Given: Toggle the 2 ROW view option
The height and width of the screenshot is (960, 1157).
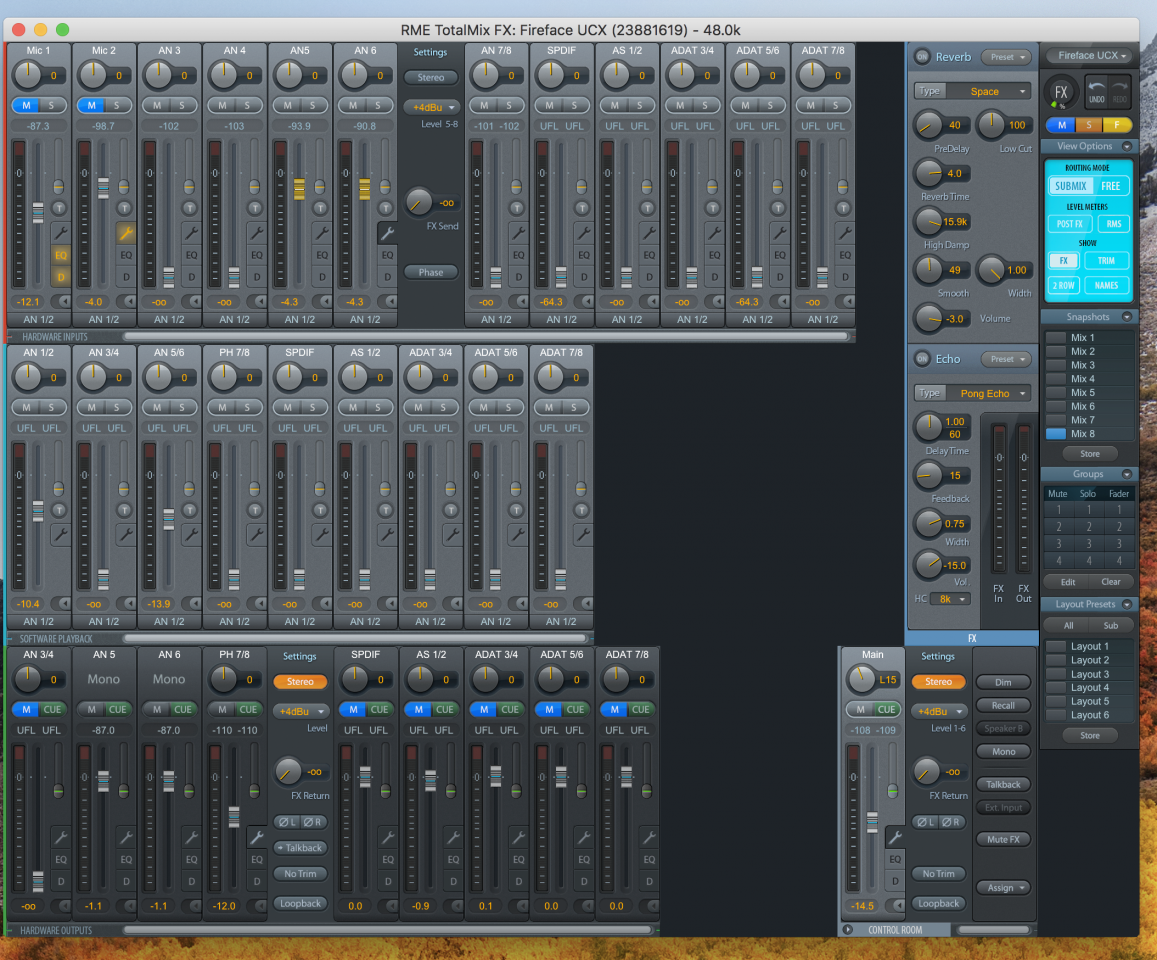Looking at the screenshot, I should (x=1063, y=286).
